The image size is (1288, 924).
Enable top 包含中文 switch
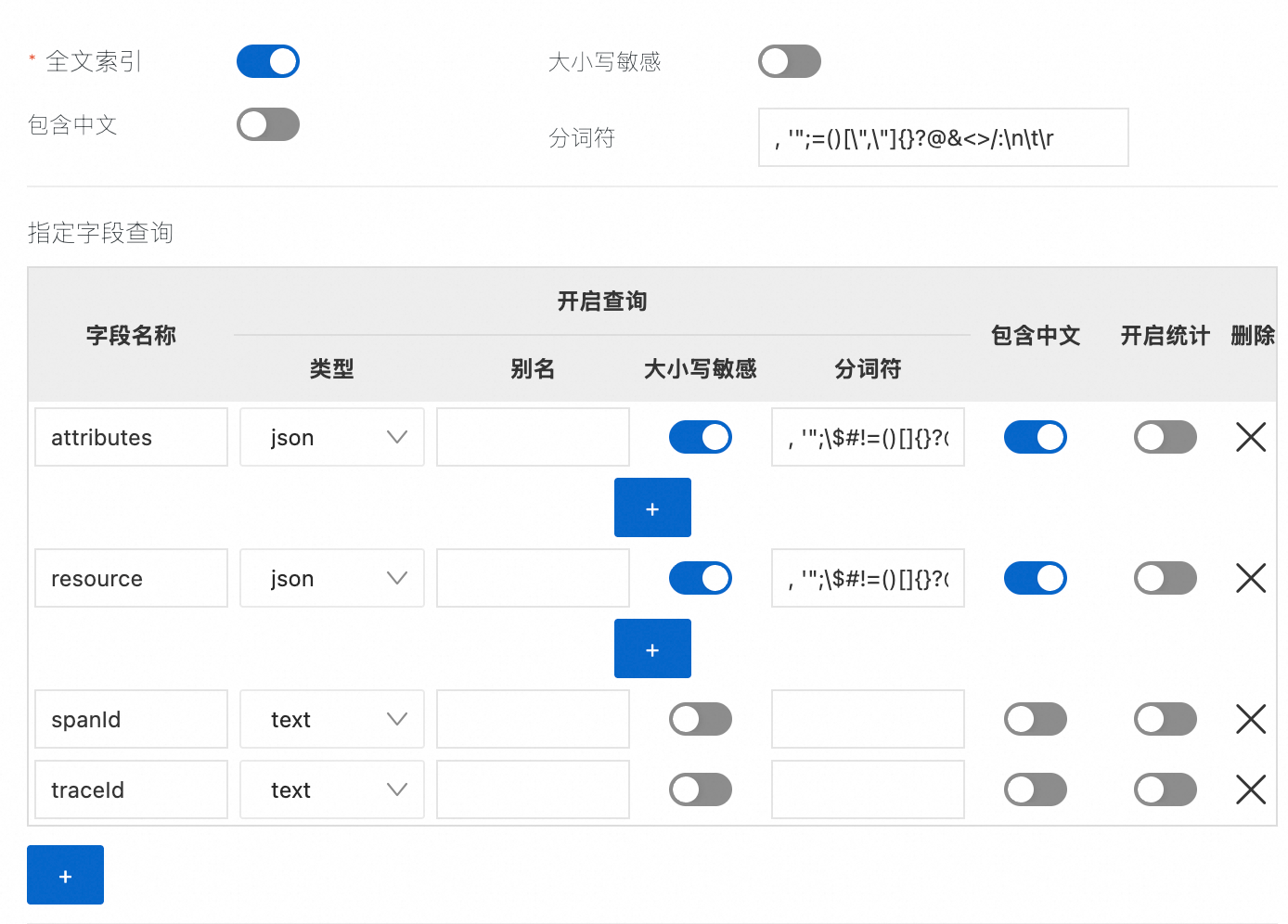pos(268,124)
